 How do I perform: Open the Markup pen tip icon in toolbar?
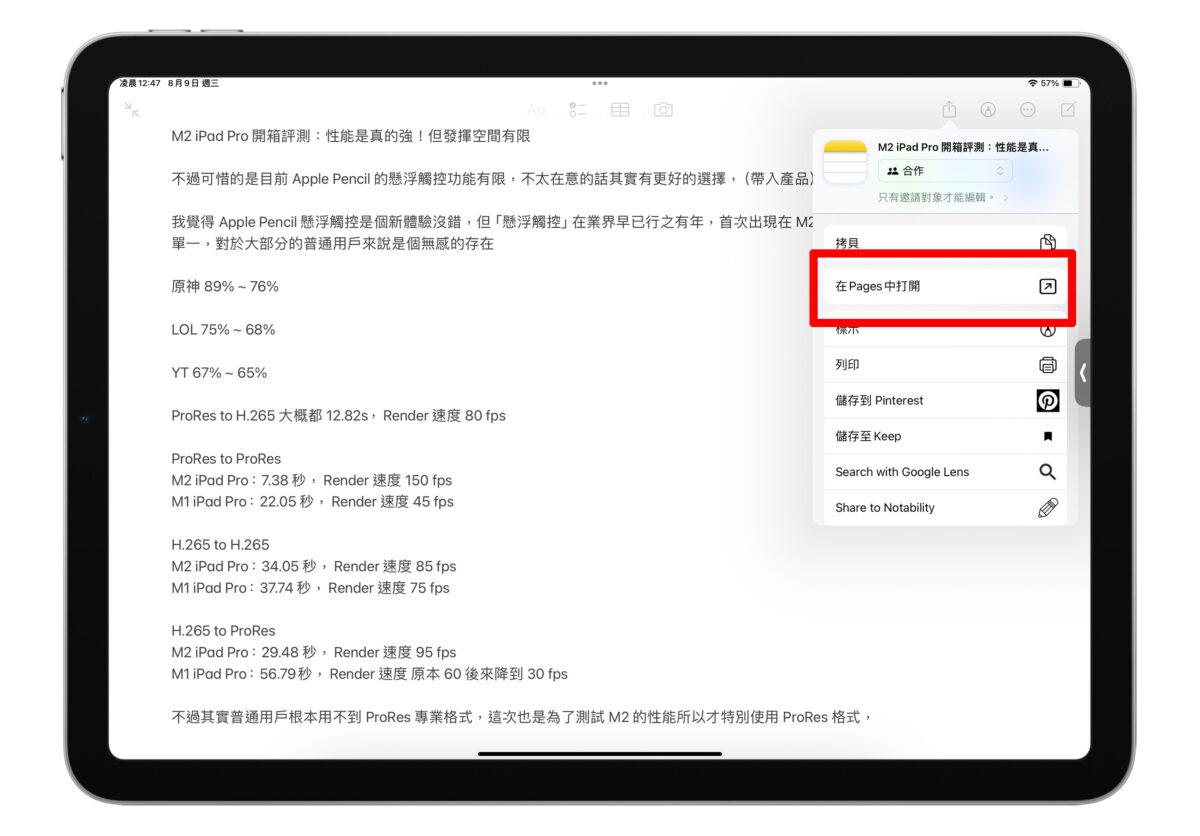(x=988, y=110)
